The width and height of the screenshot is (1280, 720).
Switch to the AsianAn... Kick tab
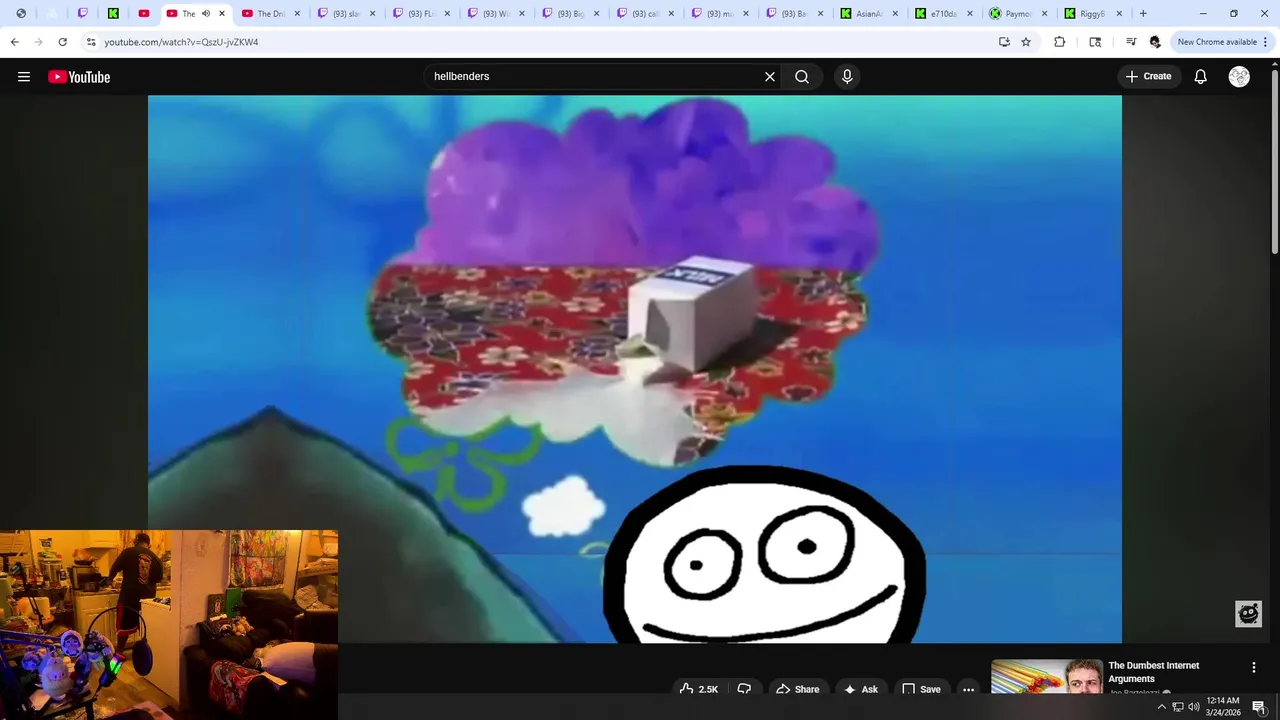pyautogui.click(x=866, y=14)
